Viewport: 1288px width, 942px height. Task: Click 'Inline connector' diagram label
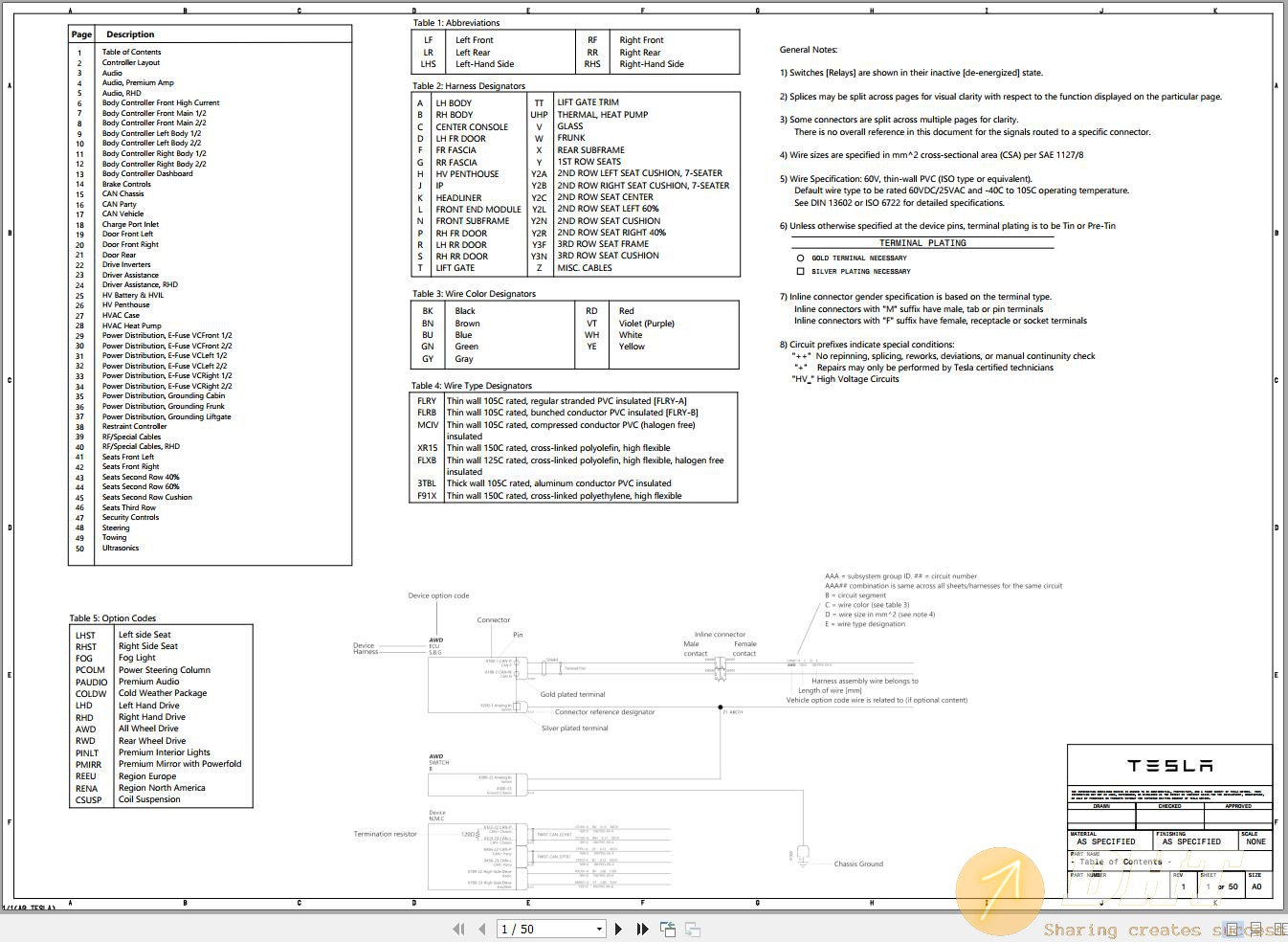[720, 635]
